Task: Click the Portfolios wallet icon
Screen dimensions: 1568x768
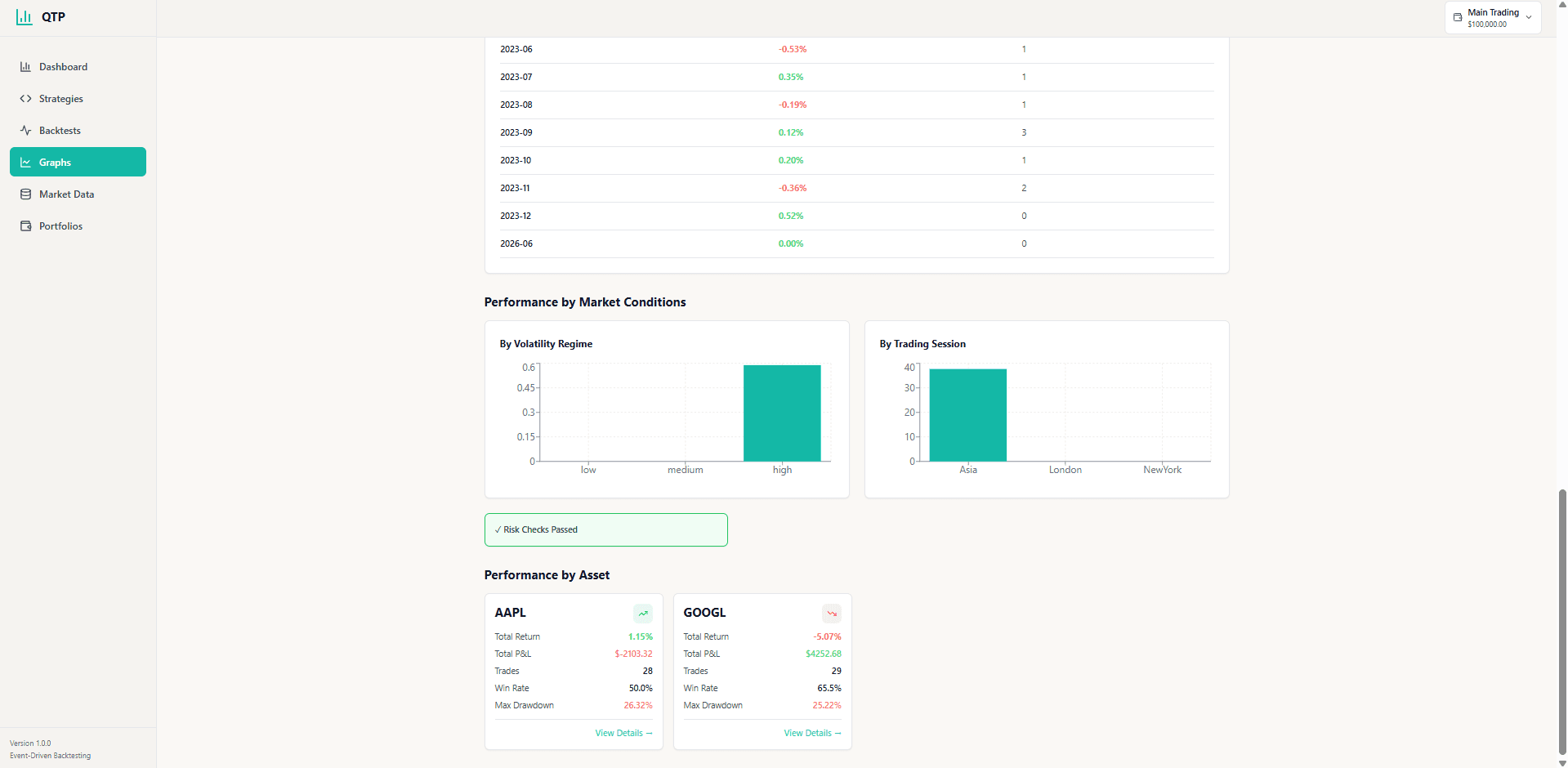Action: click(25, 226)
